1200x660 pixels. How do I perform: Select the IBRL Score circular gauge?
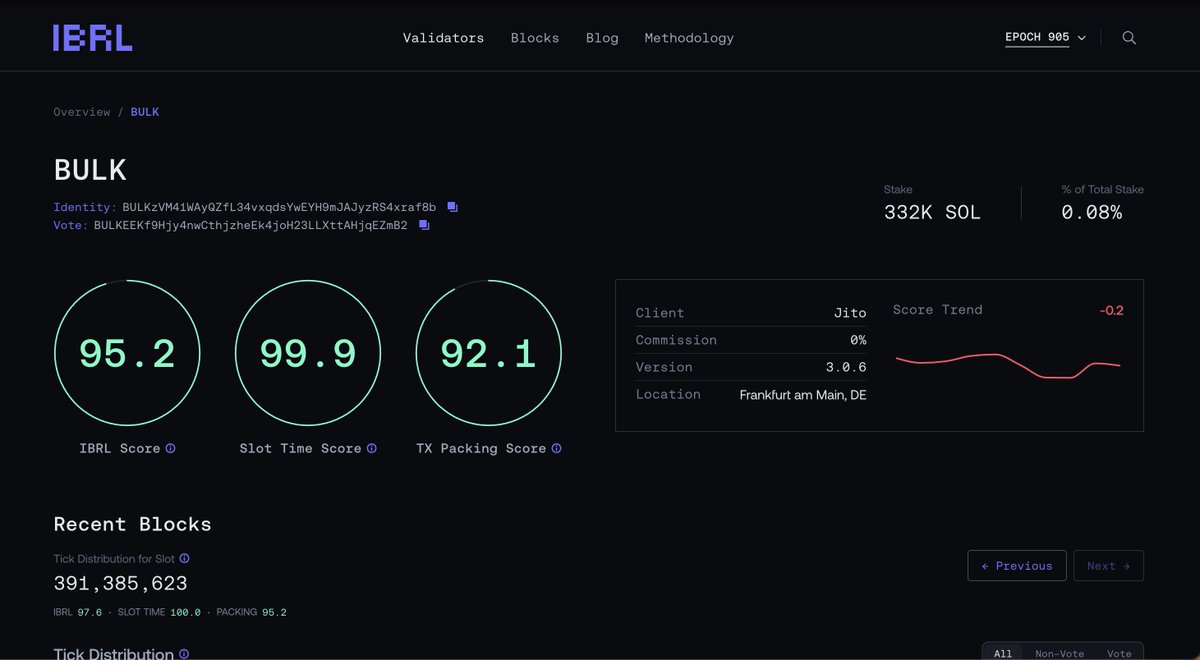(x=127, y=353)
